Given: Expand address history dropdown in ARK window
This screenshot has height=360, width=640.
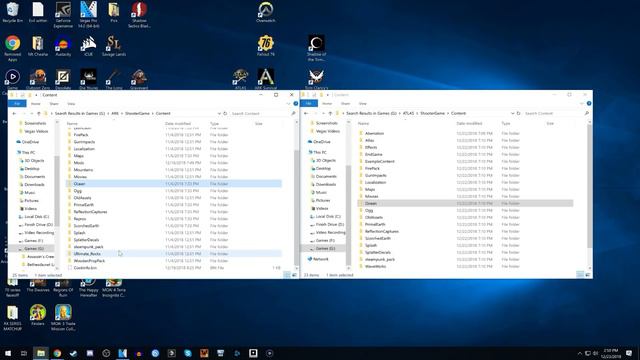Looking at the screenshot, I should [220, 113].
